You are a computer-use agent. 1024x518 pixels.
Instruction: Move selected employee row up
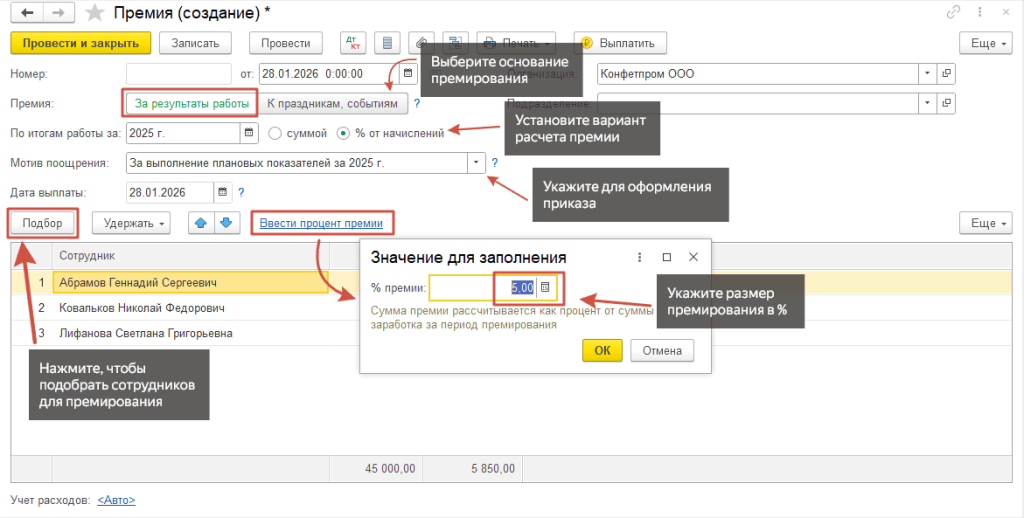tap(201, 223)
